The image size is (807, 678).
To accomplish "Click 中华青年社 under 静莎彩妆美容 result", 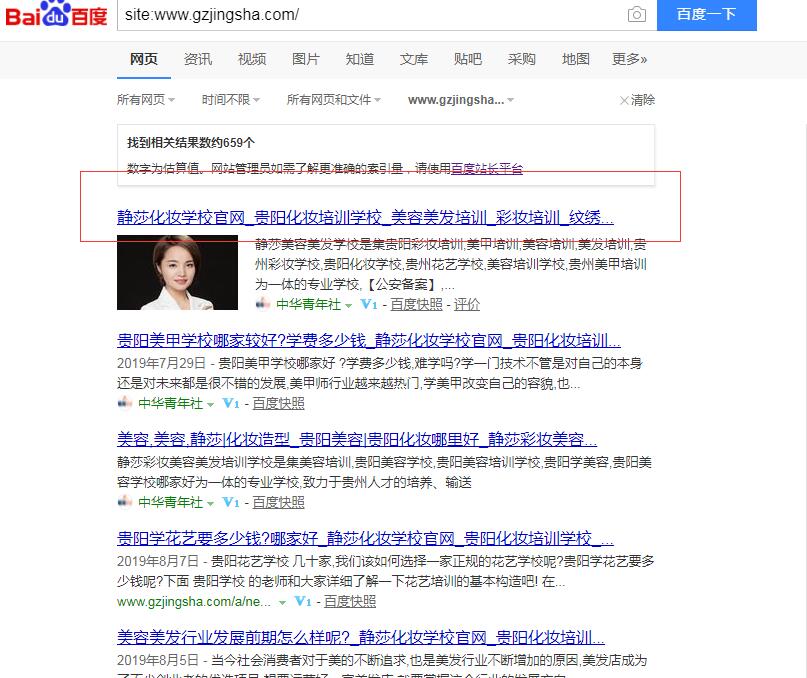I will point(170,502).
